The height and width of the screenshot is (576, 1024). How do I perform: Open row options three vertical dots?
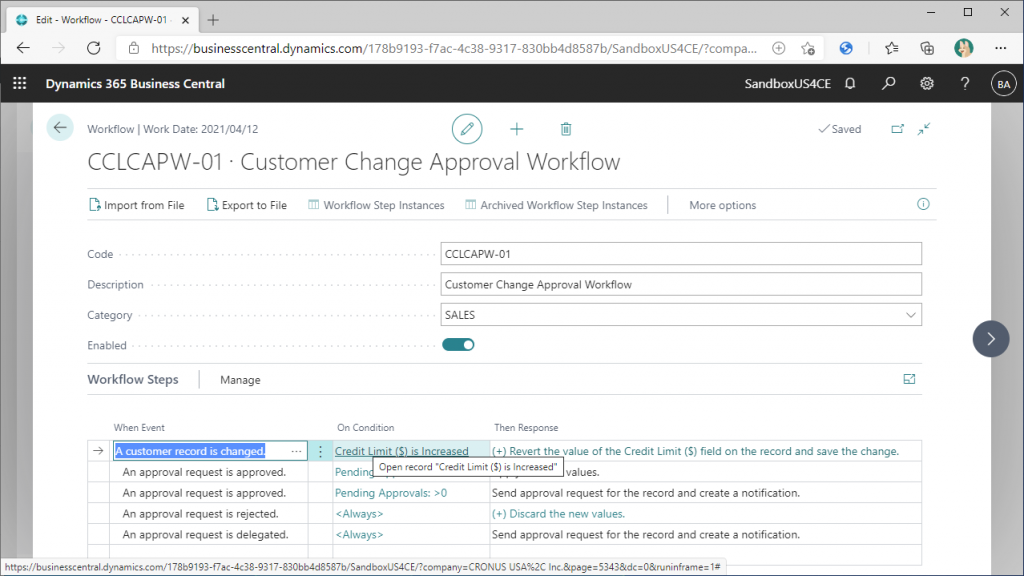pos(320,451)
